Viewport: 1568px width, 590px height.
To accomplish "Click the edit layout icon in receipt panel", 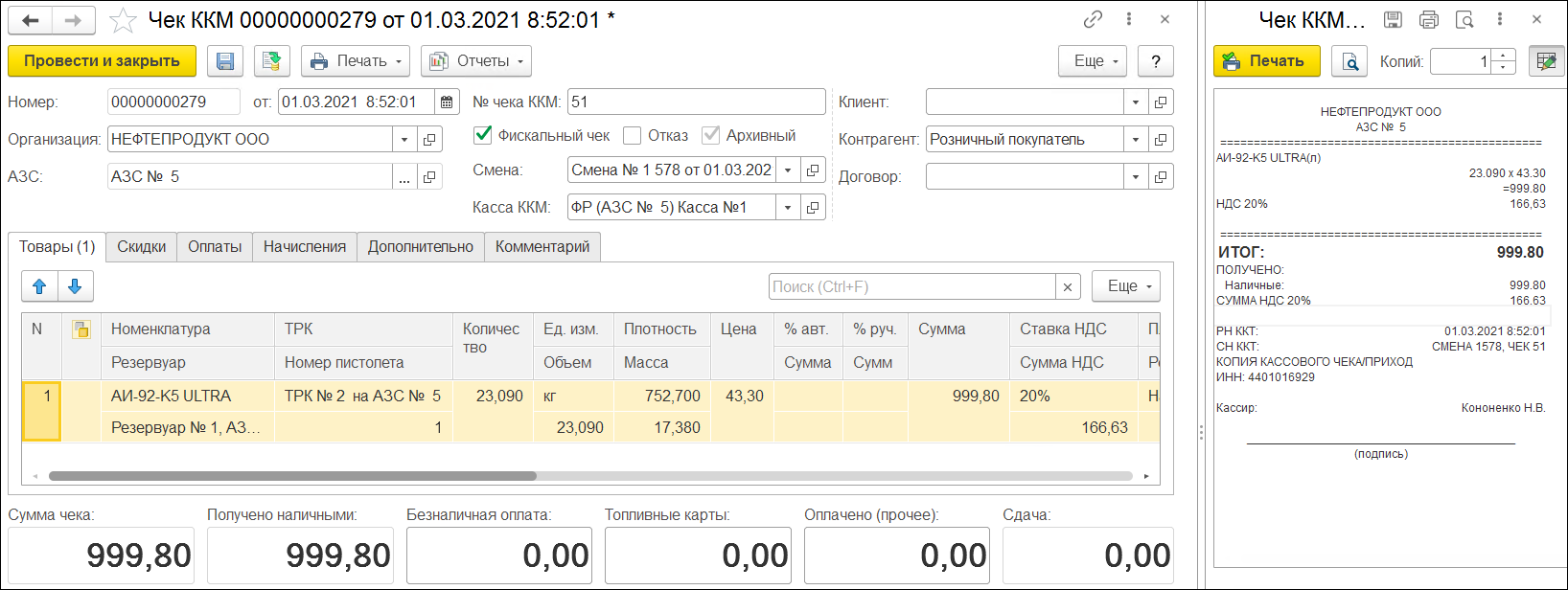I will [1546, 61].
